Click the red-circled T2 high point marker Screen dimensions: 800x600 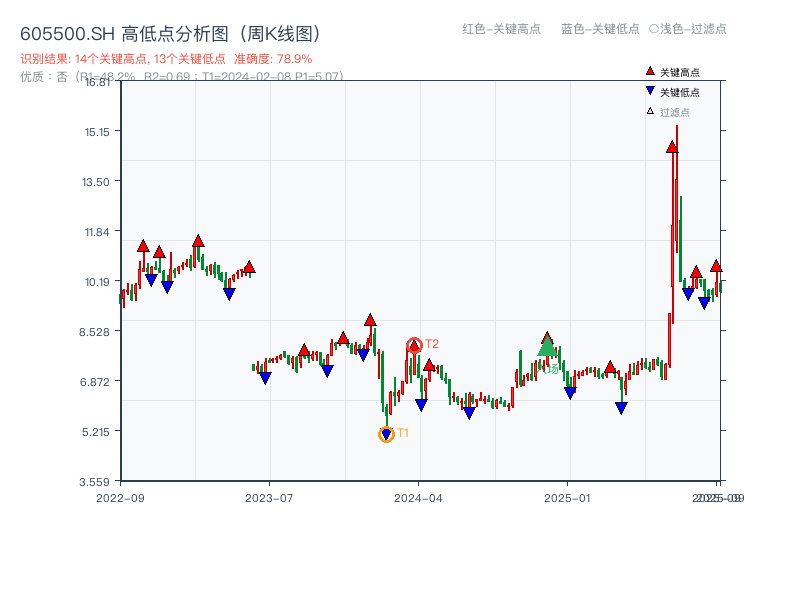414,346
